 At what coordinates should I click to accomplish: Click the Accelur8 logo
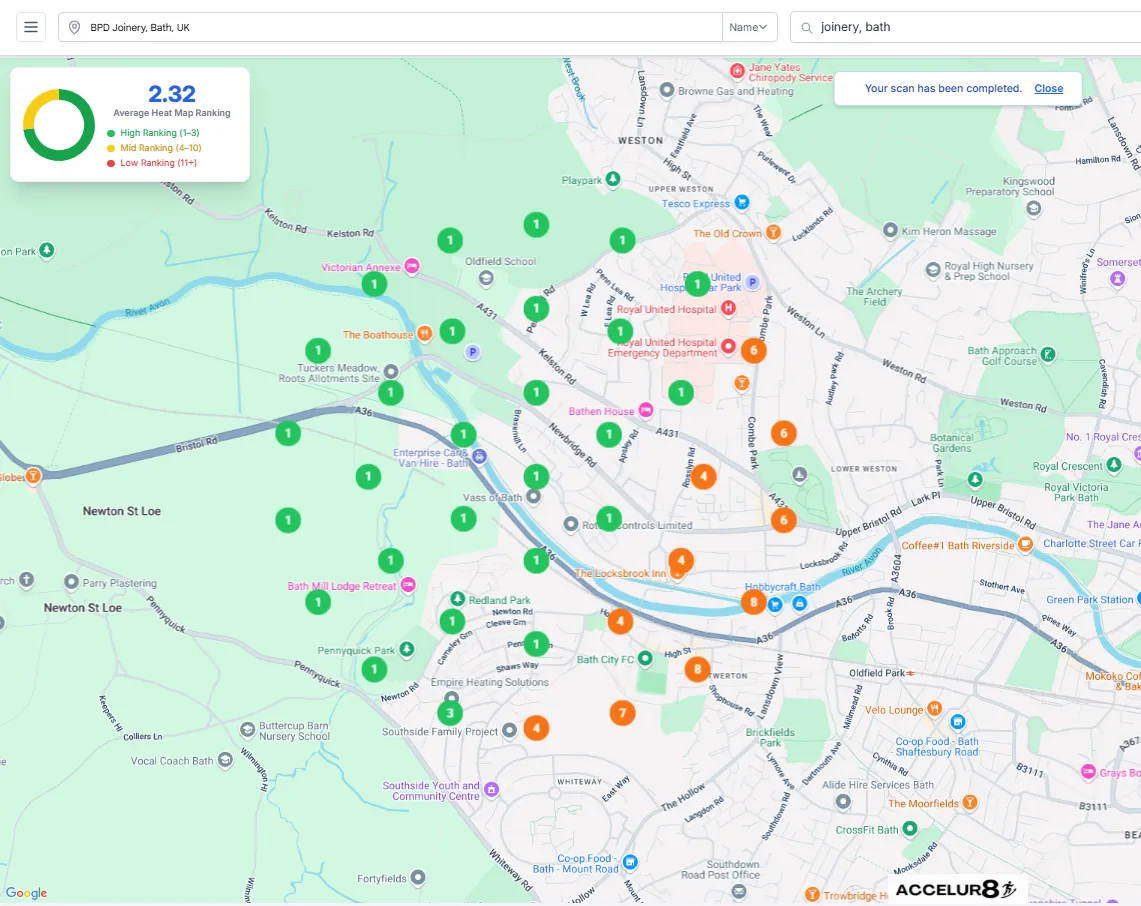point(955,889)
